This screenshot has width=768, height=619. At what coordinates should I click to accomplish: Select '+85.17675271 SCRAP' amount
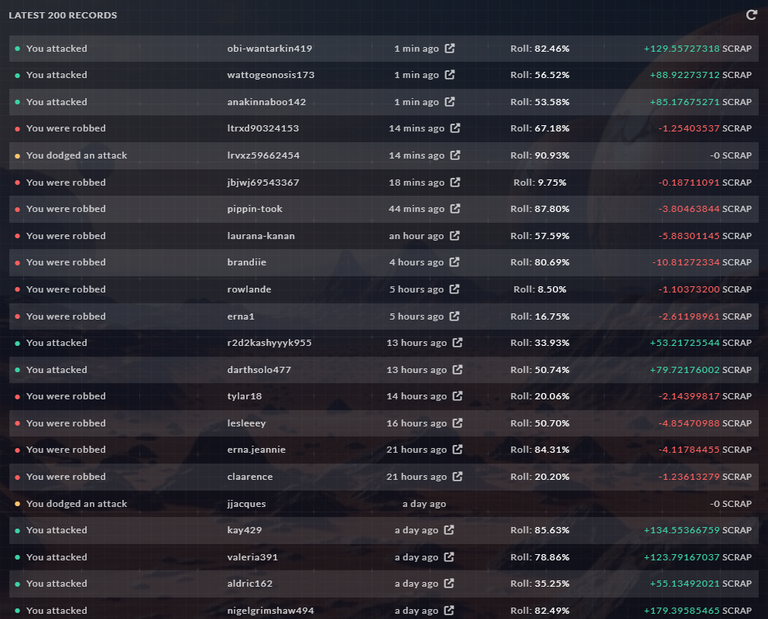pyautogui.click(x=700, y=102)
